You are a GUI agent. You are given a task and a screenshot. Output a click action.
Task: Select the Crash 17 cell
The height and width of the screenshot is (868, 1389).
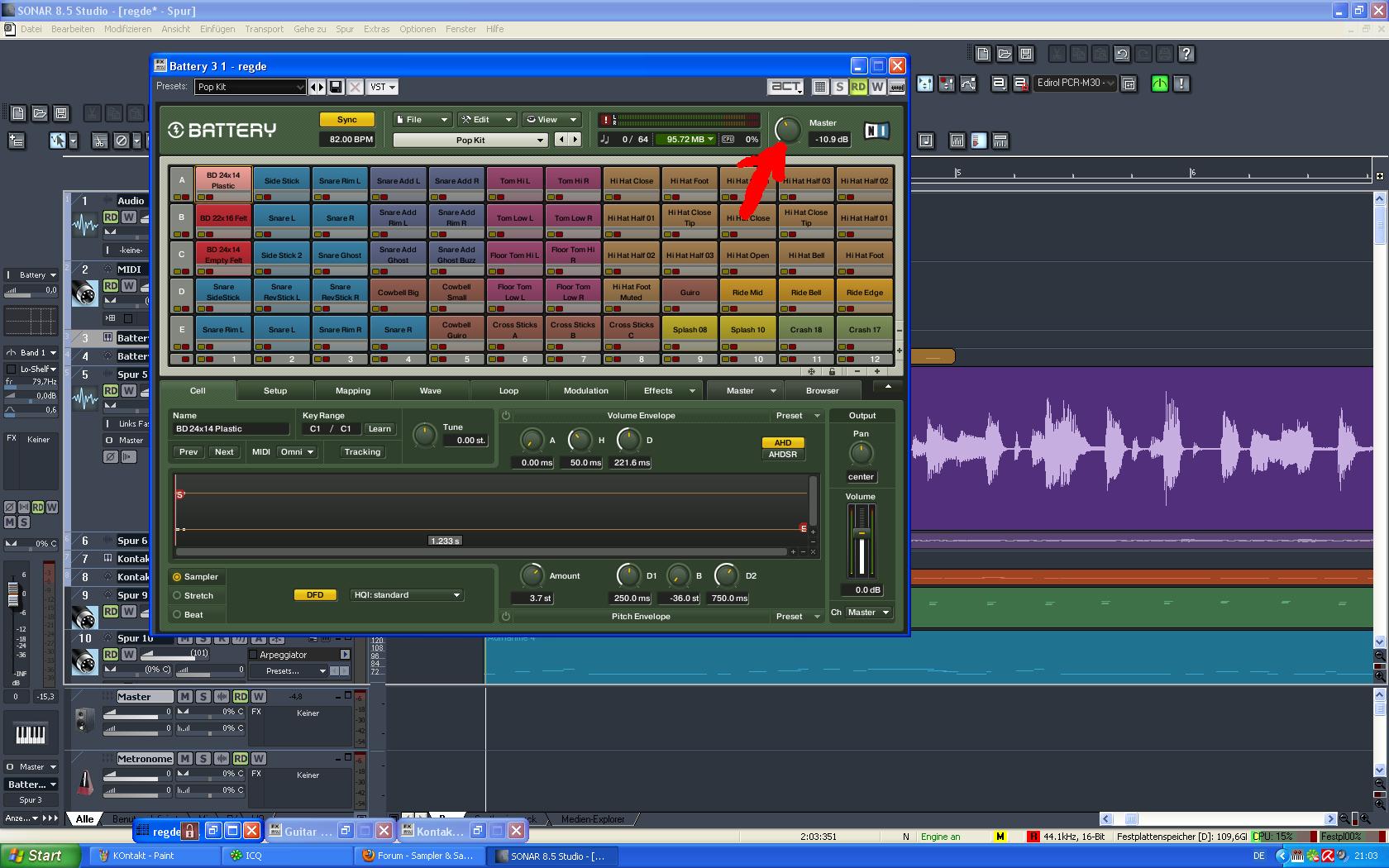865,331
